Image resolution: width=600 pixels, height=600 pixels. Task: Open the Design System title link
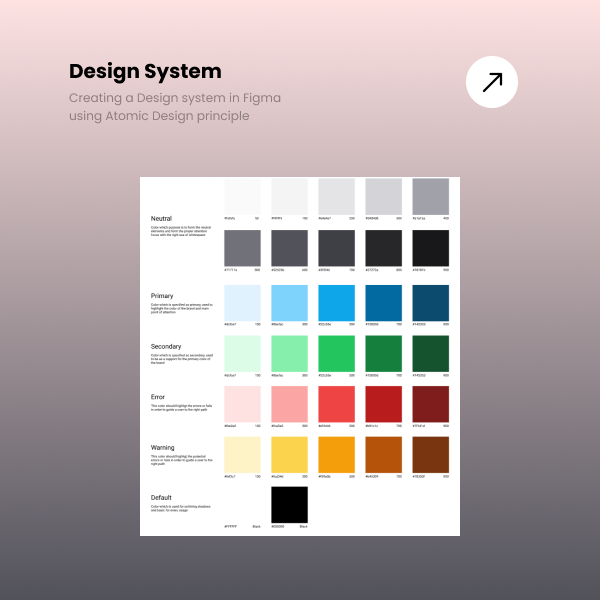(145, 72)
